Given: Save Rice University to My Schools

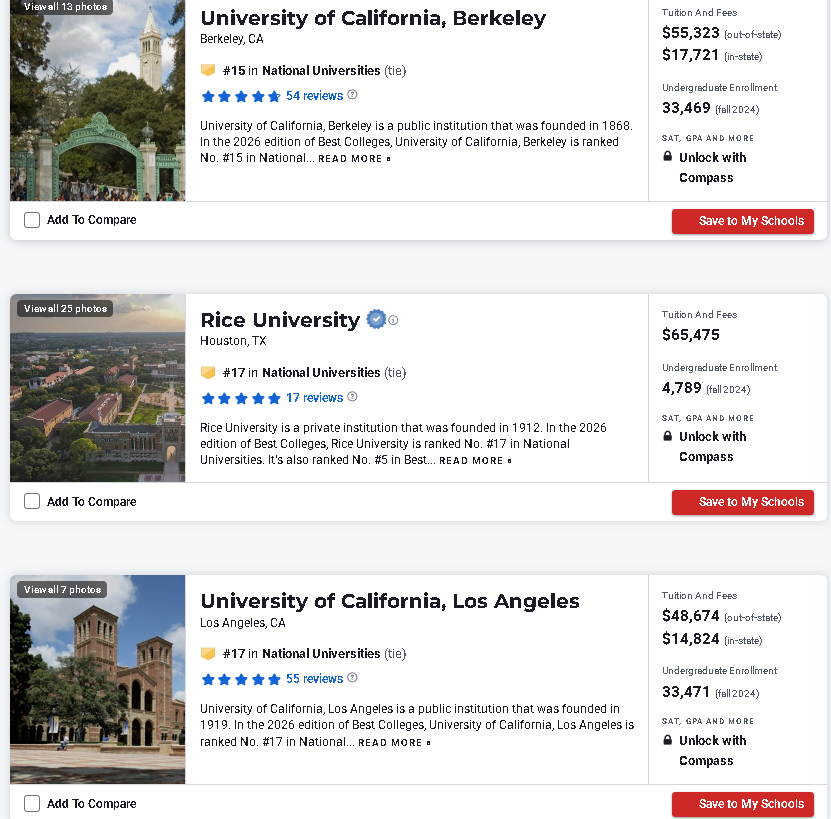Looking at the screenshot, I should click(x=742, y=502).
